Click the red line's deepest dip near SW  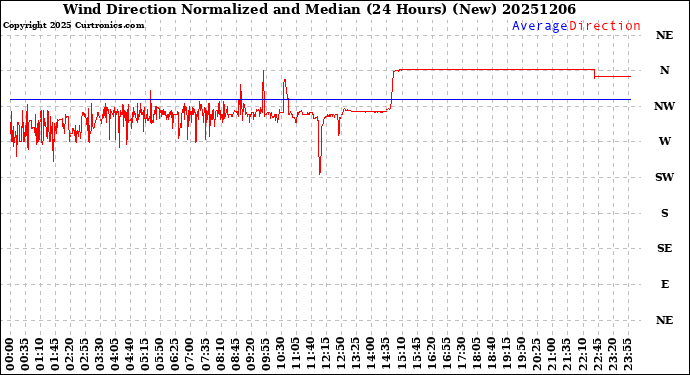pos(320,173)
